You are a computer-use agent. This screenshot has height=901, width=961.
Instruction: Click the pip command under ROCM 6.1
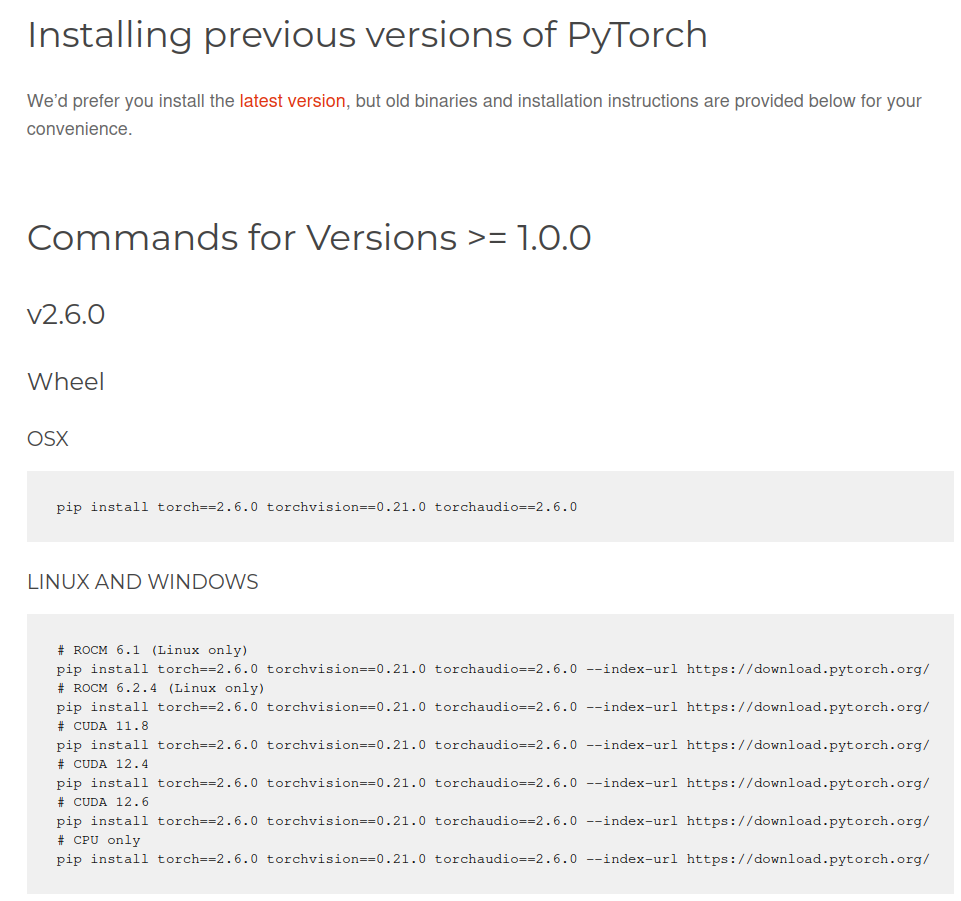pyautogui.click(x=493, y=669)
